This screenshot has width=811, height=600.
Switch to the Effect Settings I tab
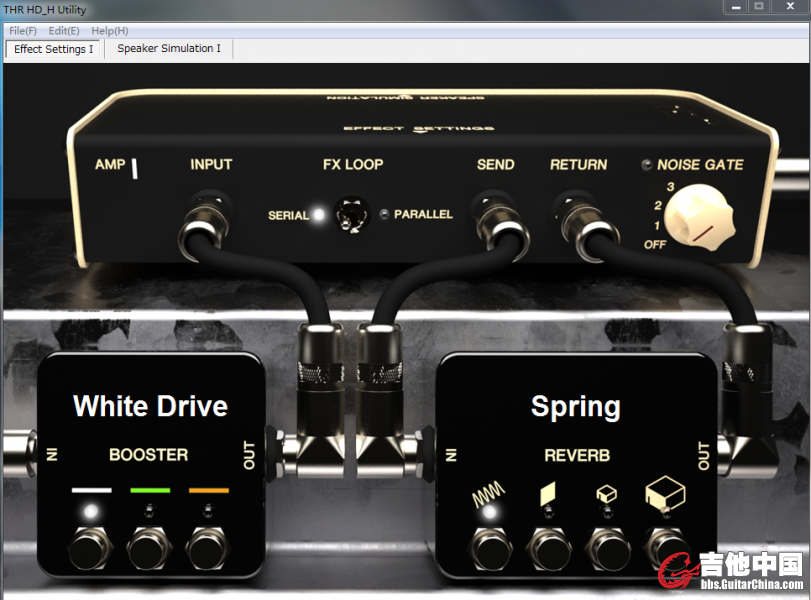[x=53, y=49]
